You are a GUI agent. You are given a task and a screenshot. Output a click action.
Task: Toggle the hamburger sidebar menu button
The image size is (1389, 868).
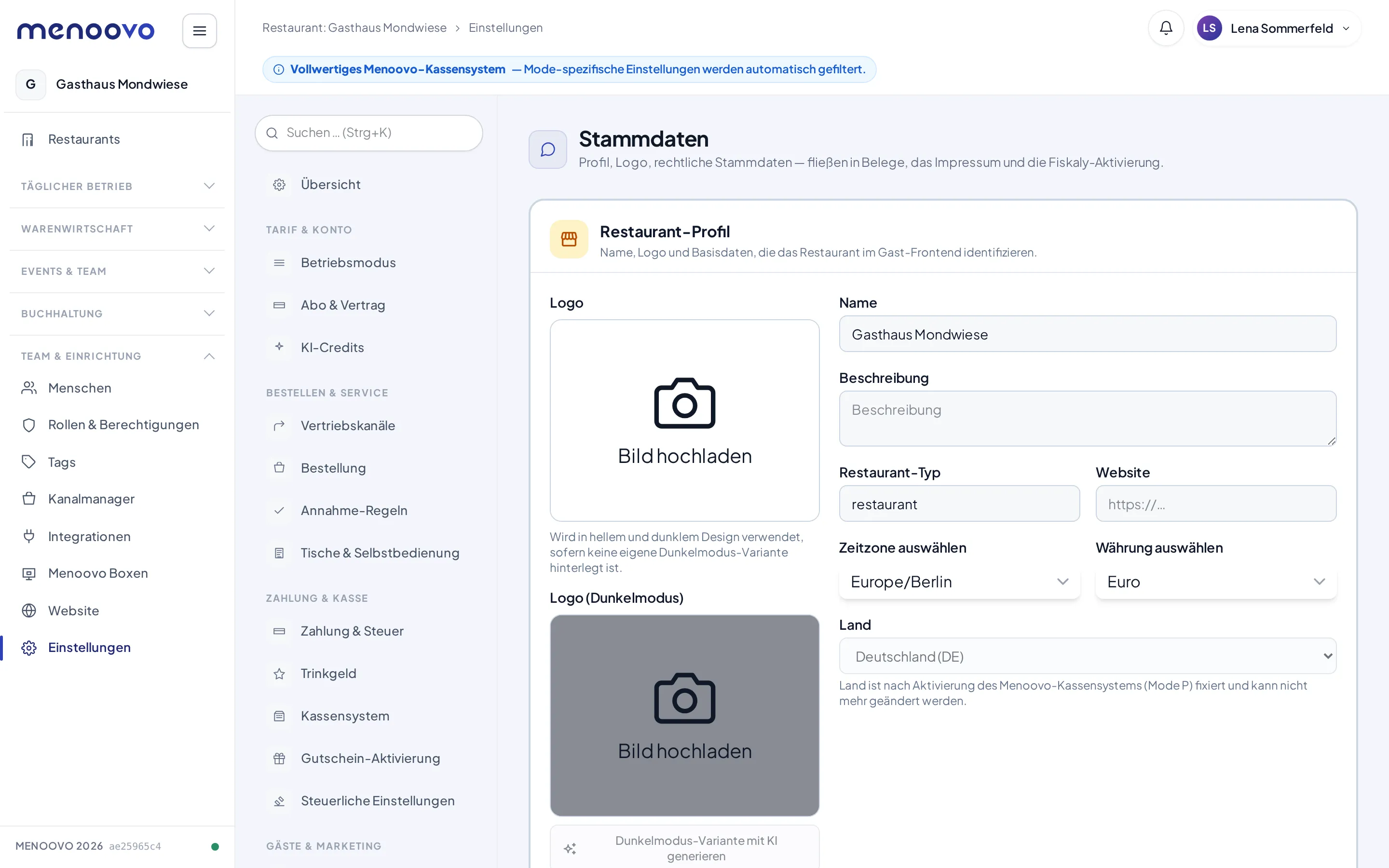pyautogui.click(x=199, y=31)
